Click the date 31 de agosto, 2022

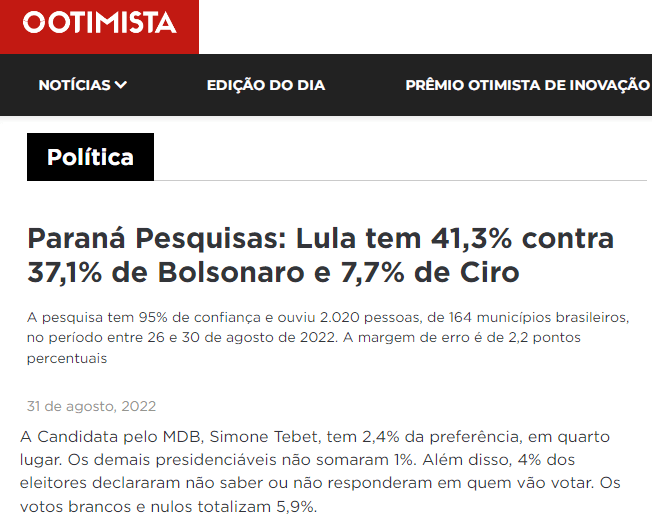coord(91,407)
